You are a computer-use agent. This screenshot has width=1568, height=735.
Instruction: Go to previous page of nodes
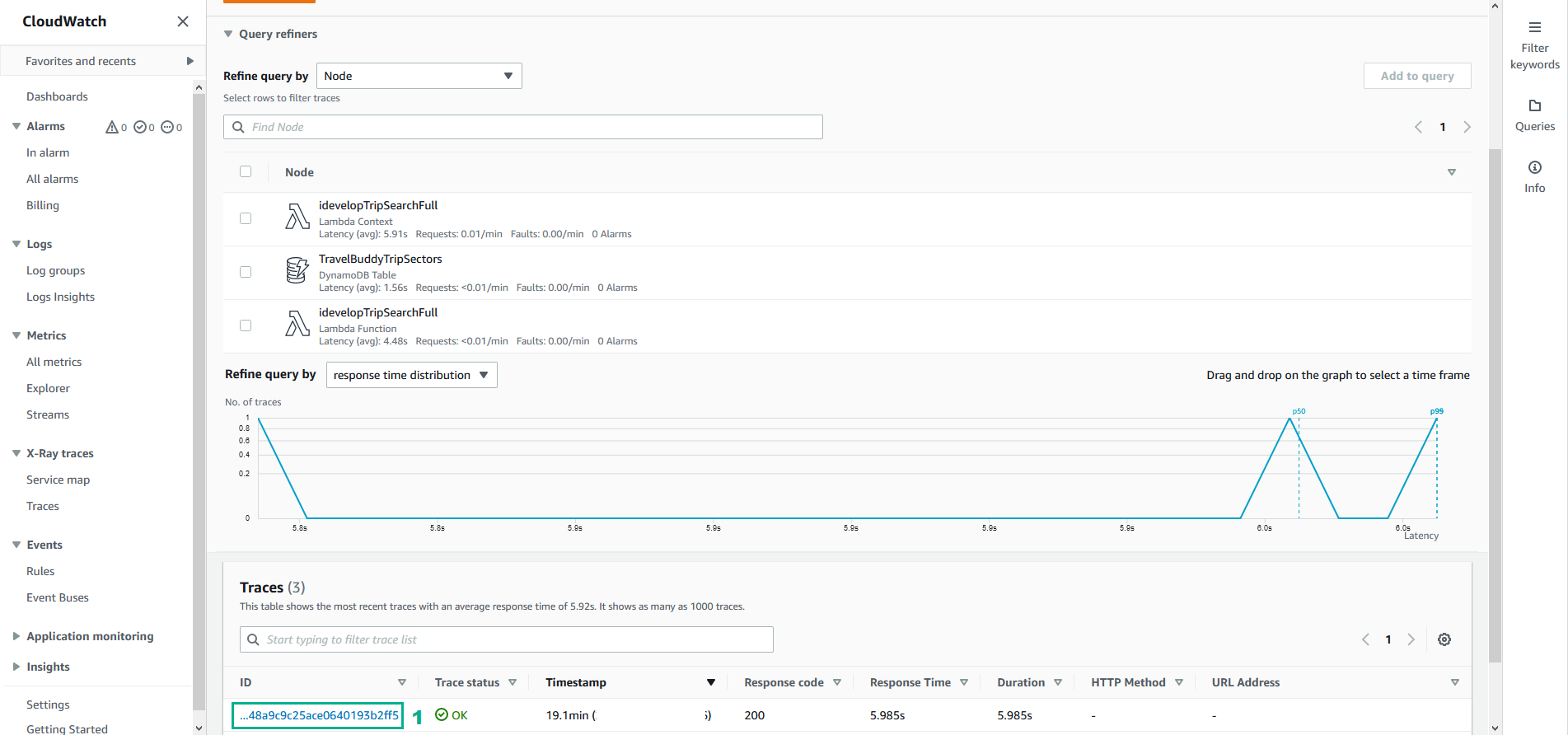coord(1418,127)
